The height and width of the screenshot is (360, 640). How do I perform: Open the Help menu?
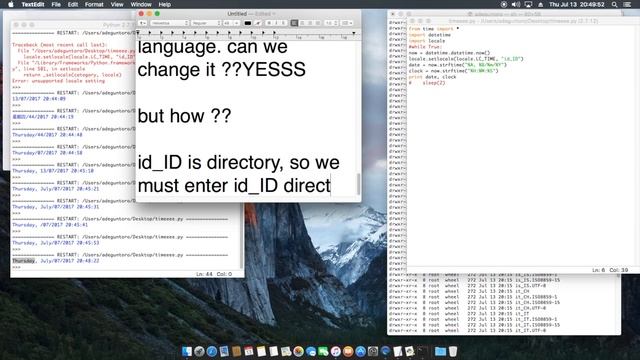pyautogui.click(x=164, y=4)
